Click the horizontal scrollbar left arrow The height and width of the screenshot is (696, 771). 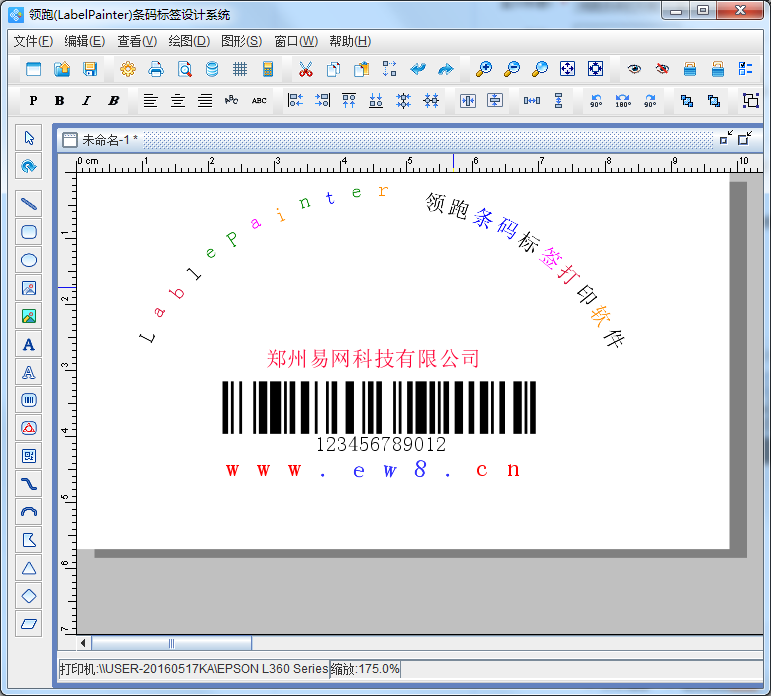84,643
